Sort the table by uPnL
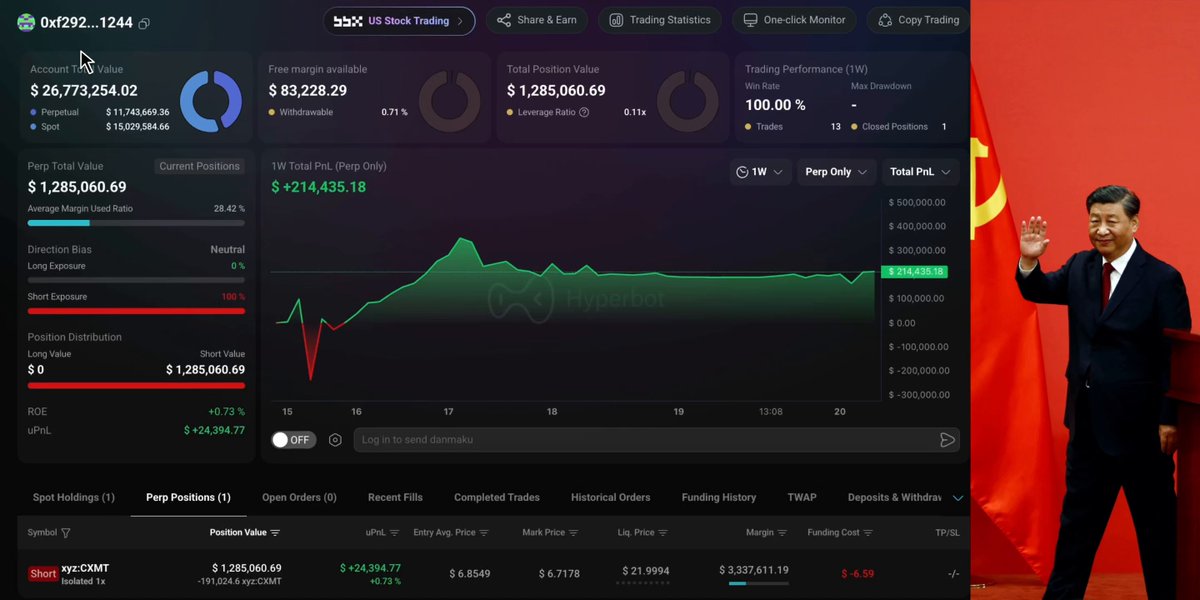Viewport: 1200px width, 600px height. (394, 533)
